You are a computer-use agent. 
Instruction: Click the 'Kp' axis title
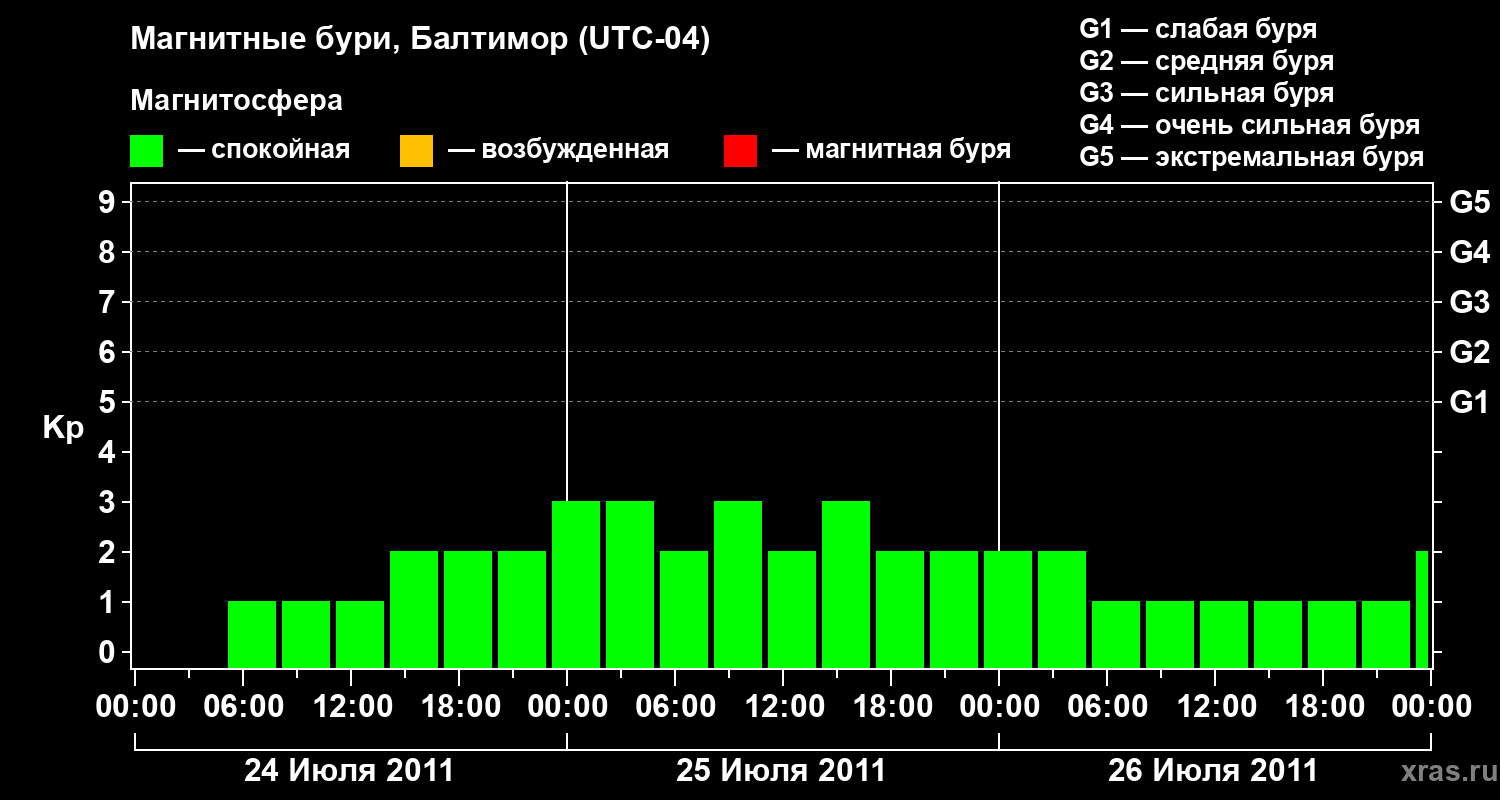point(63,428)
